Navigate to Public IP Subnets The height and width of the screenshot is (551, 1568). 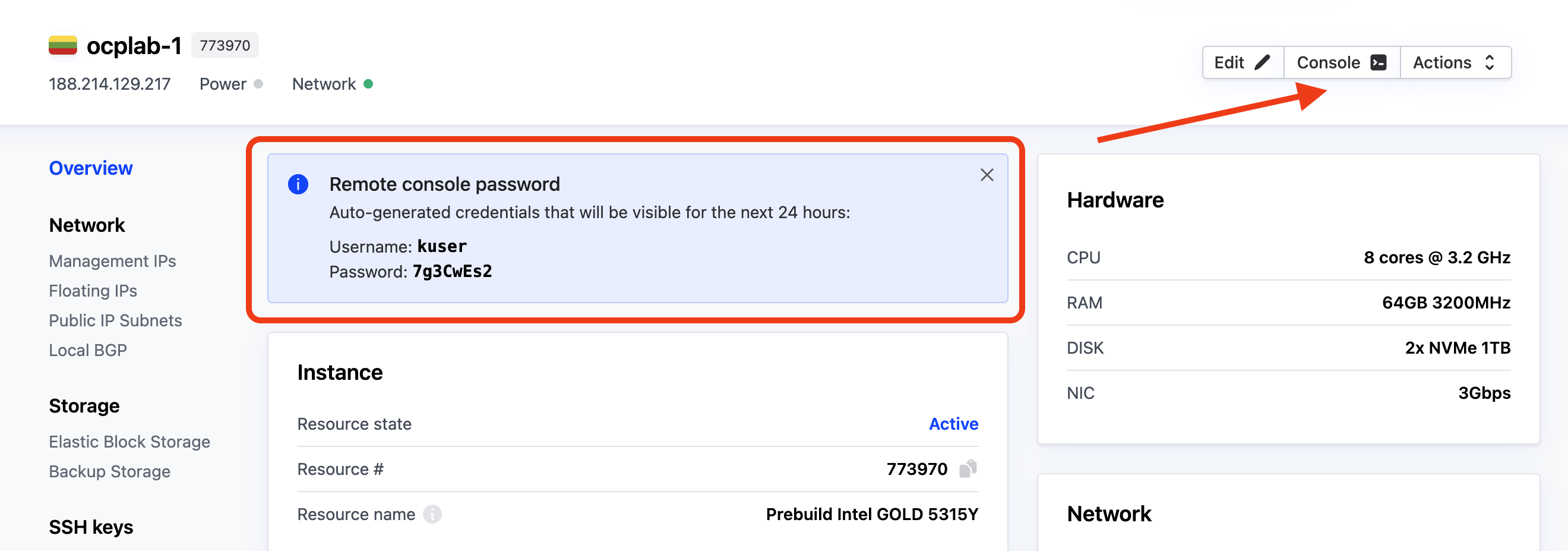click(x=115, y=321)
